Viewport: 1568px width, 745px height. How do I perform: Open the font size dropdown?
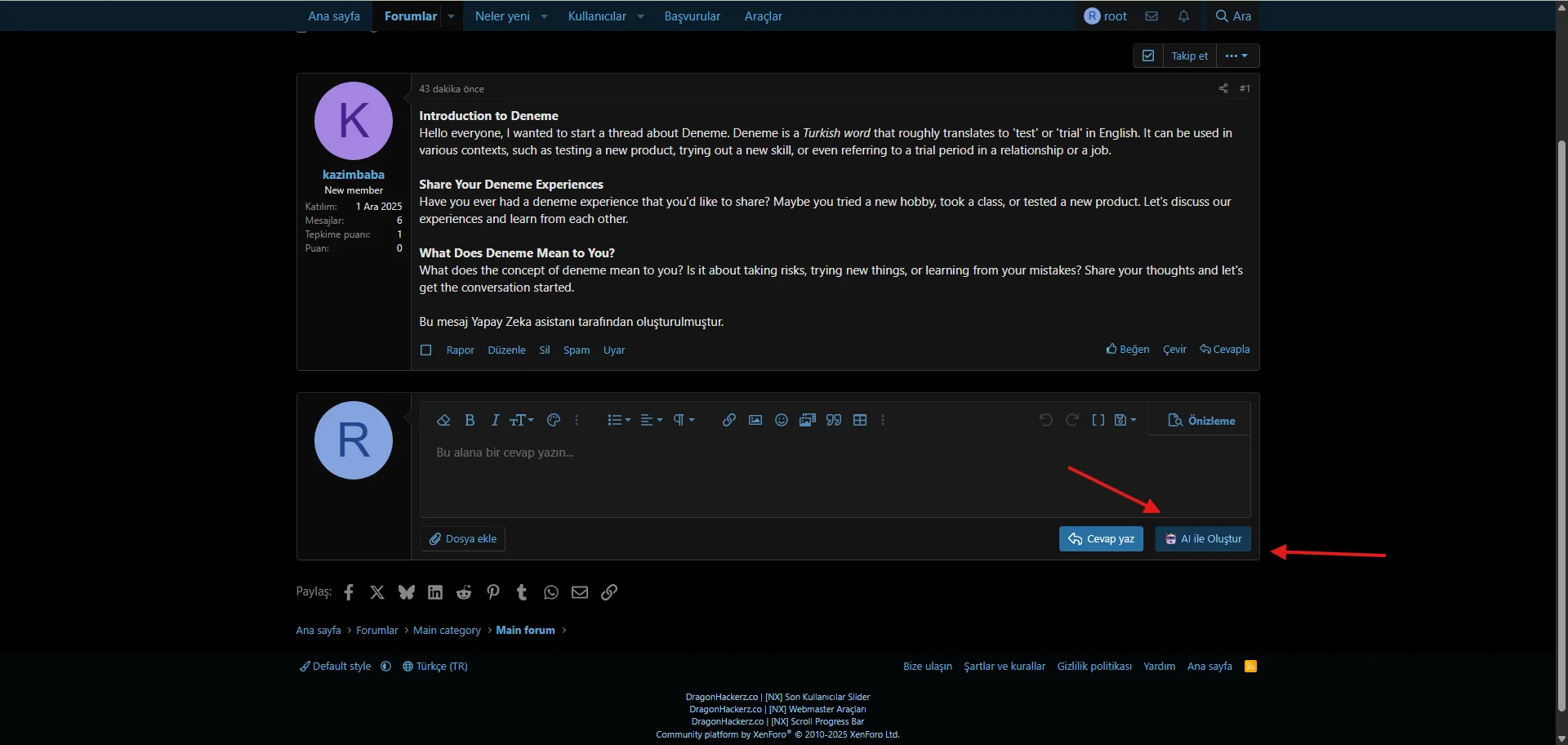tap(522, 420)
